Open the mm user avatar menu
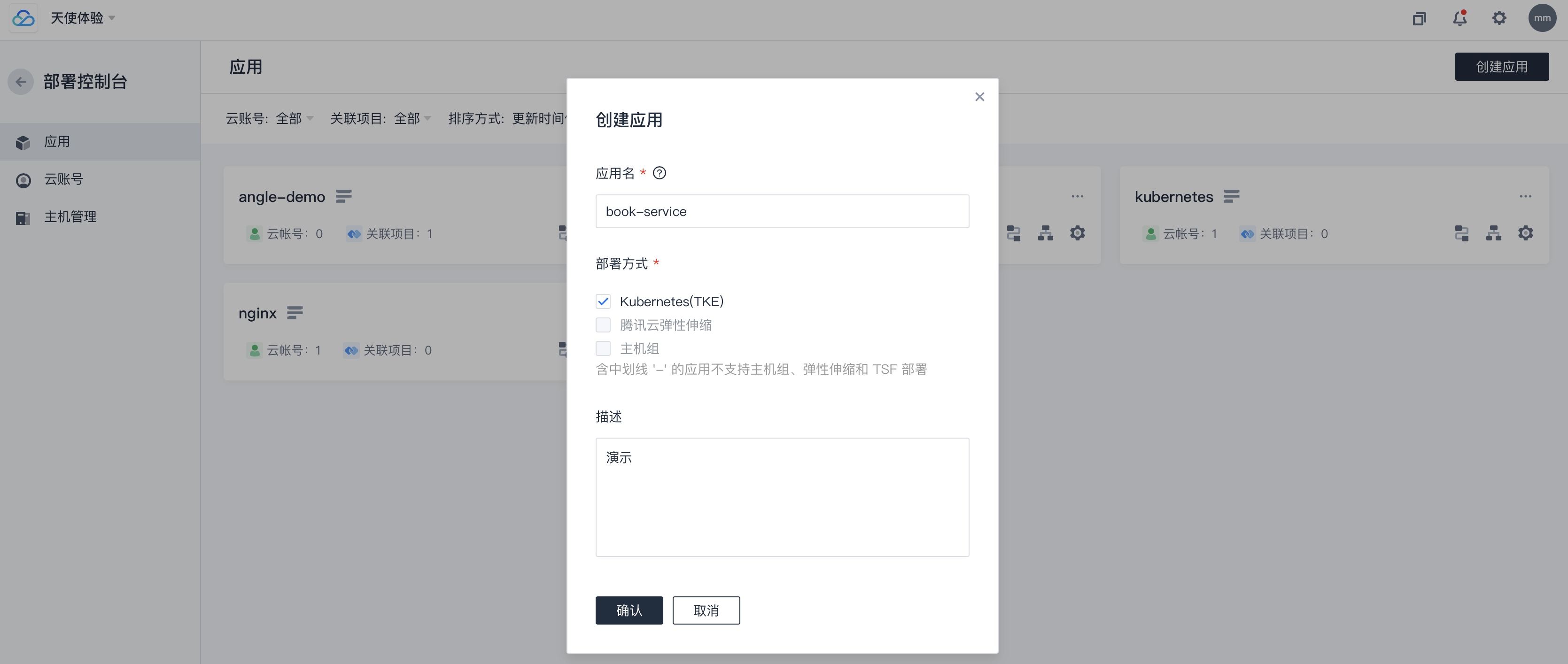This screenshot has height=664, width=1568. click(x=1542, y=18)
